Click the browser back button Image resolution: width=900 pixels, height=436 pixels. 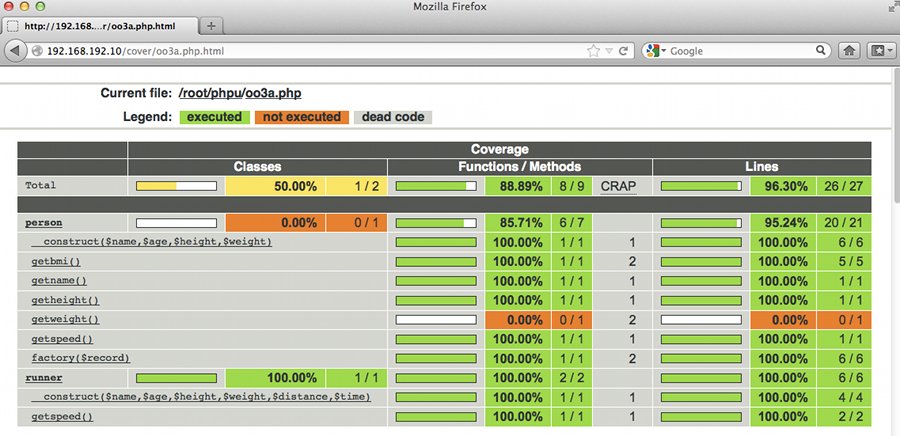pyautogui.click(x=16, y=50)
